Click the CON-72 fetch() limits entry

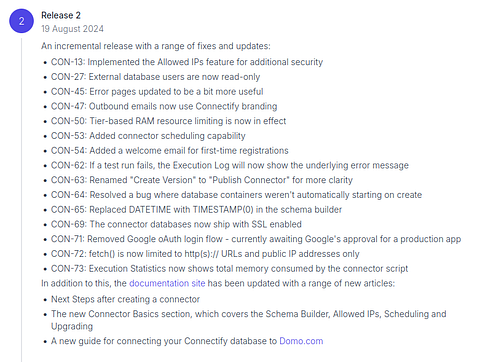point(205,254)
